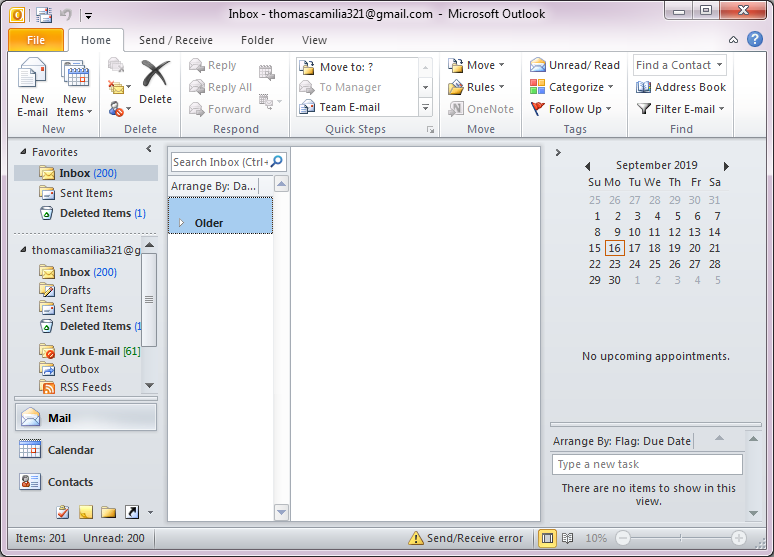774x557 pixels.
Task: Switch to the Folder tab
Action: 257,40
